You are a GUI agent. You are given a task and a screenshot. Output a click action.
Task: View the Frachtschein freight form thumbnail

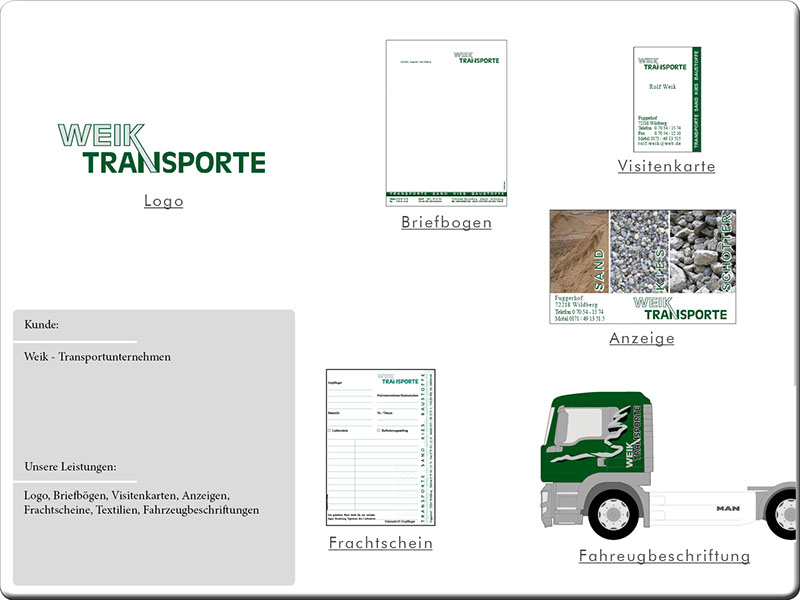coord(381,447)
